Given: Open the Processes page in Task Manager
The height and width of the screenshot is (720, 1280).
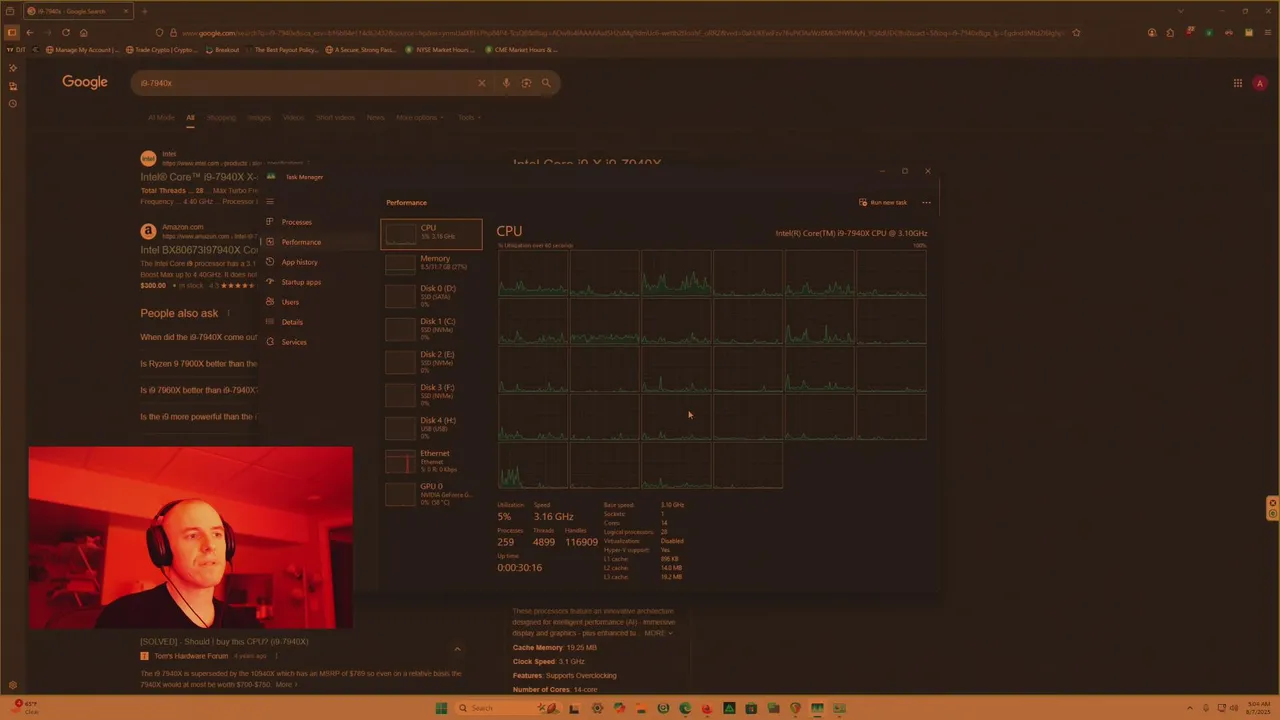Looking at the screenshot, I should 295,222.
